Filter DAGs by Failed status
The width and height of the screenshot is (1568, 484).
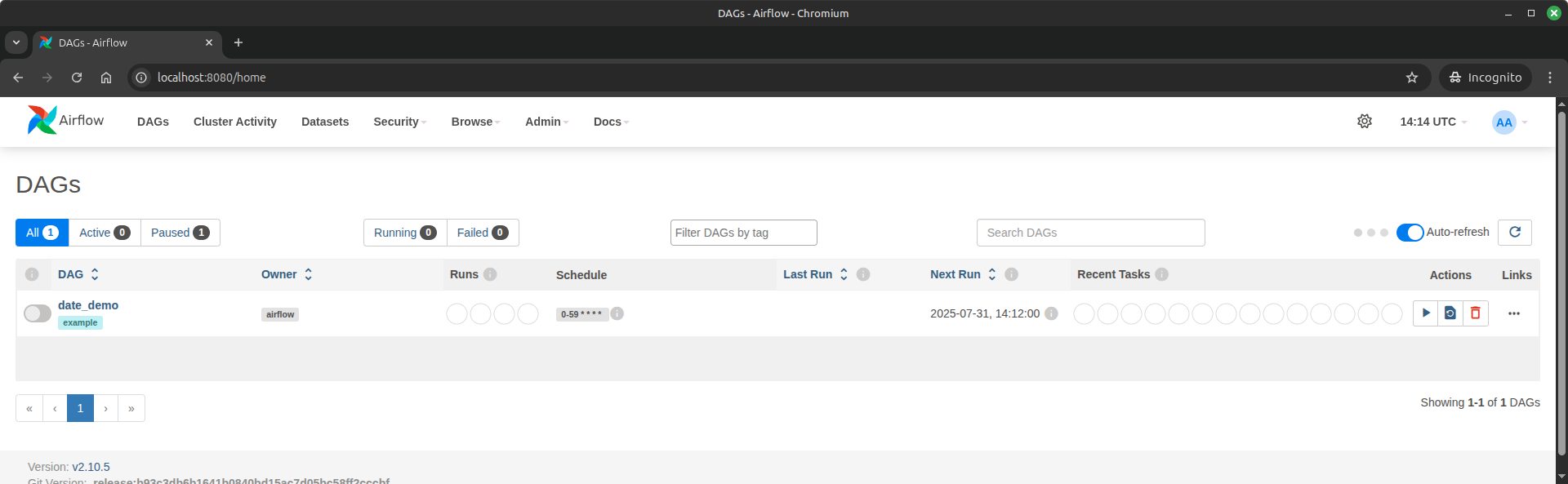pyautogui.click(x=482, y=233)
